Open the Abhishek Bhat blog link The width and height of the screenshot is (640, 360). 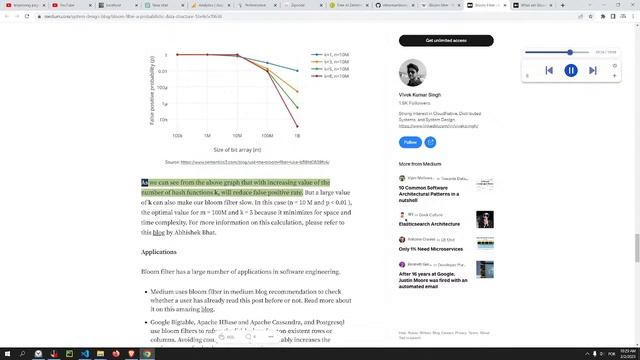pos(158,233)
